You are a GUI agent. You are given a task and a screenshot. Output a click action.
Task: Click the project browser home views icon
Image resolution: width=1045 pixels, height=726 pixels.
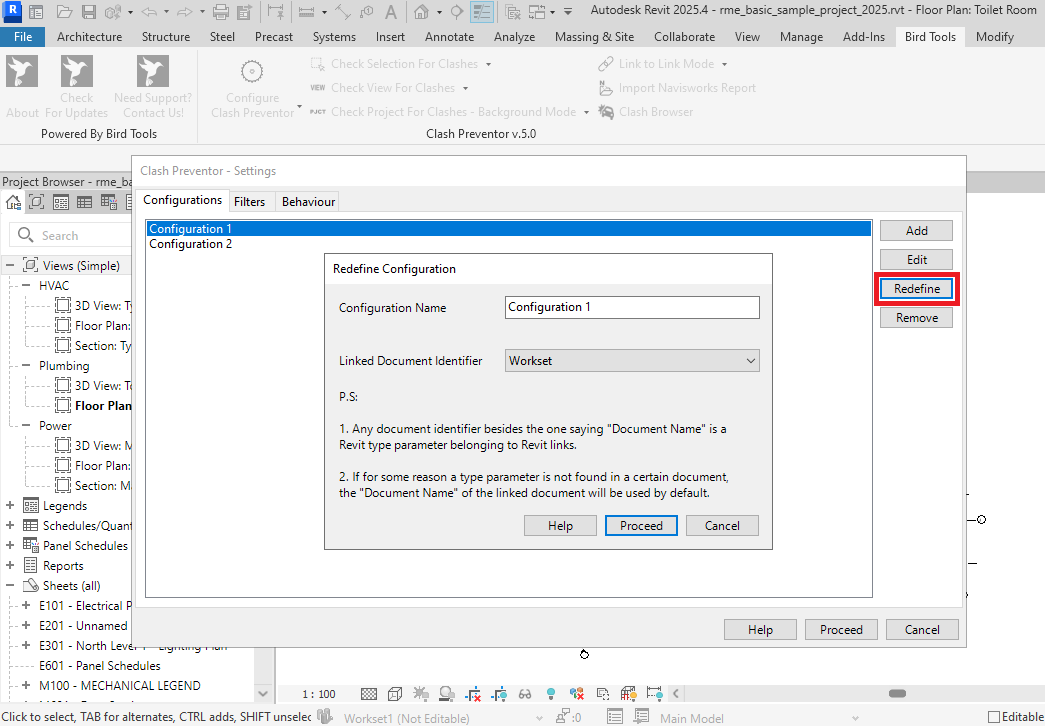click(13, 202)
